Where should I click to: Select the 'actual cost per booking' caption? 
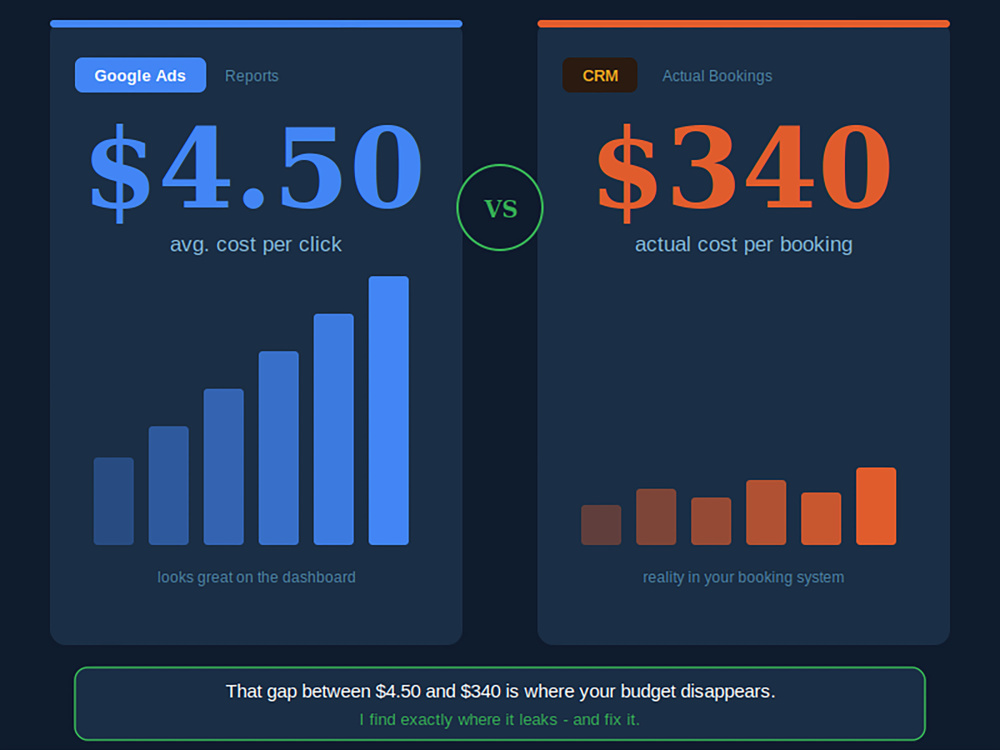(x=744, y=244)
